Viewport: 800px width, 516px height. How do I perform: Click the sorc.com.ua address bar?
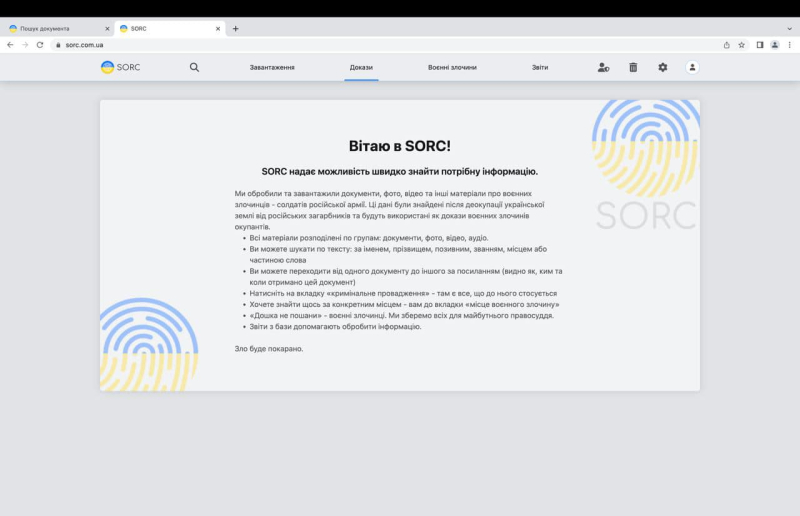(388, 45)
